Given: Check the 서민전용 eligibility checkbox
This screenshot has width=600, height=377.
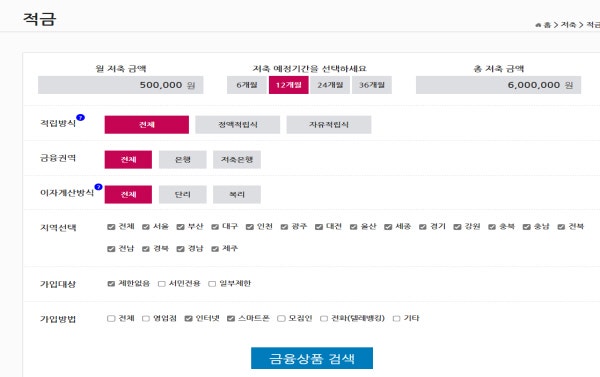Looking at the screenshot, I should tap(162, 284).
